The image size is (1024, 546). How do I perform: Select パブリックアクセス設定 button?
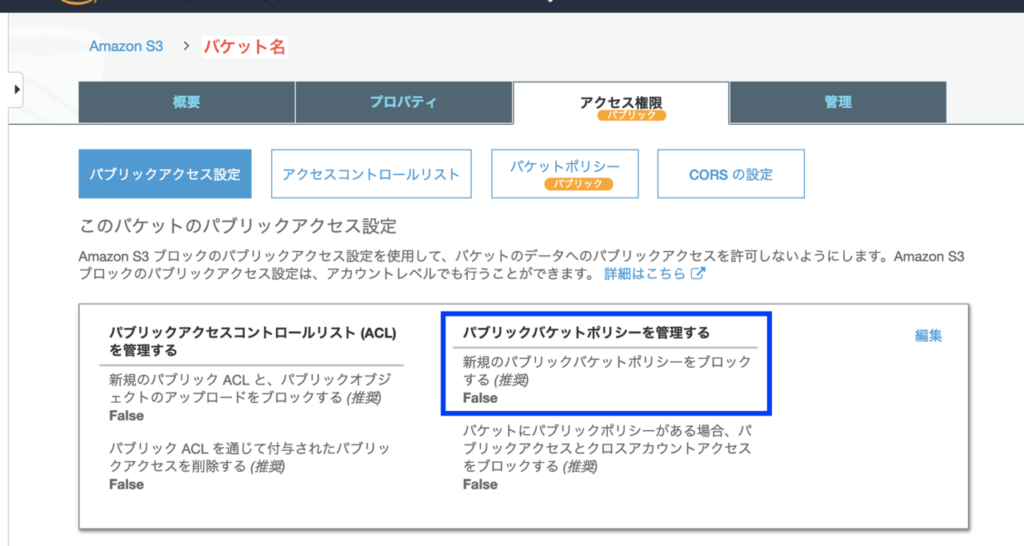(165, 174)
